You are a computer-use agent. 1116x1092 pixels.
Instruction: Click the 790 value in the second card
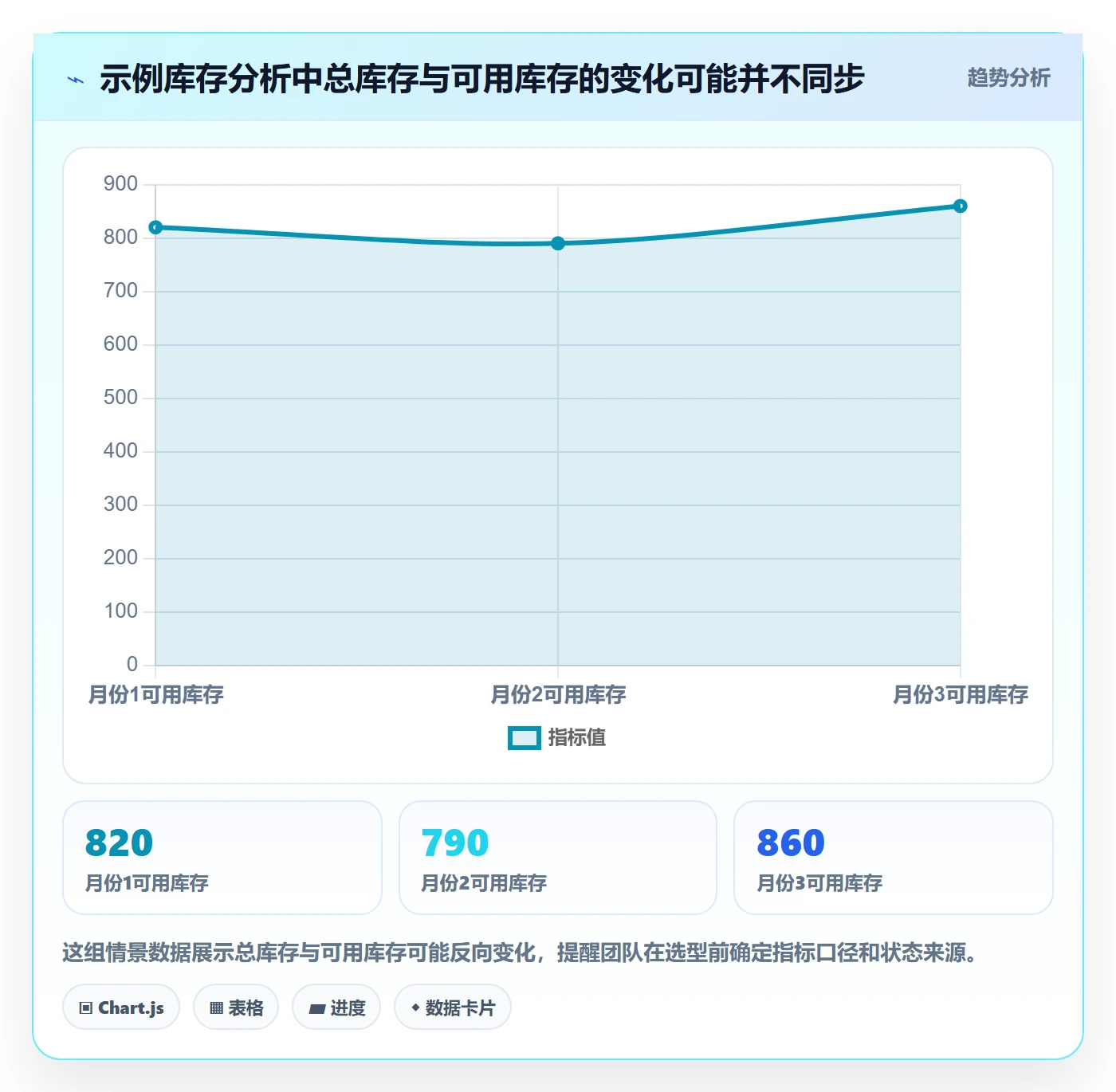click(x=455, y=843)
